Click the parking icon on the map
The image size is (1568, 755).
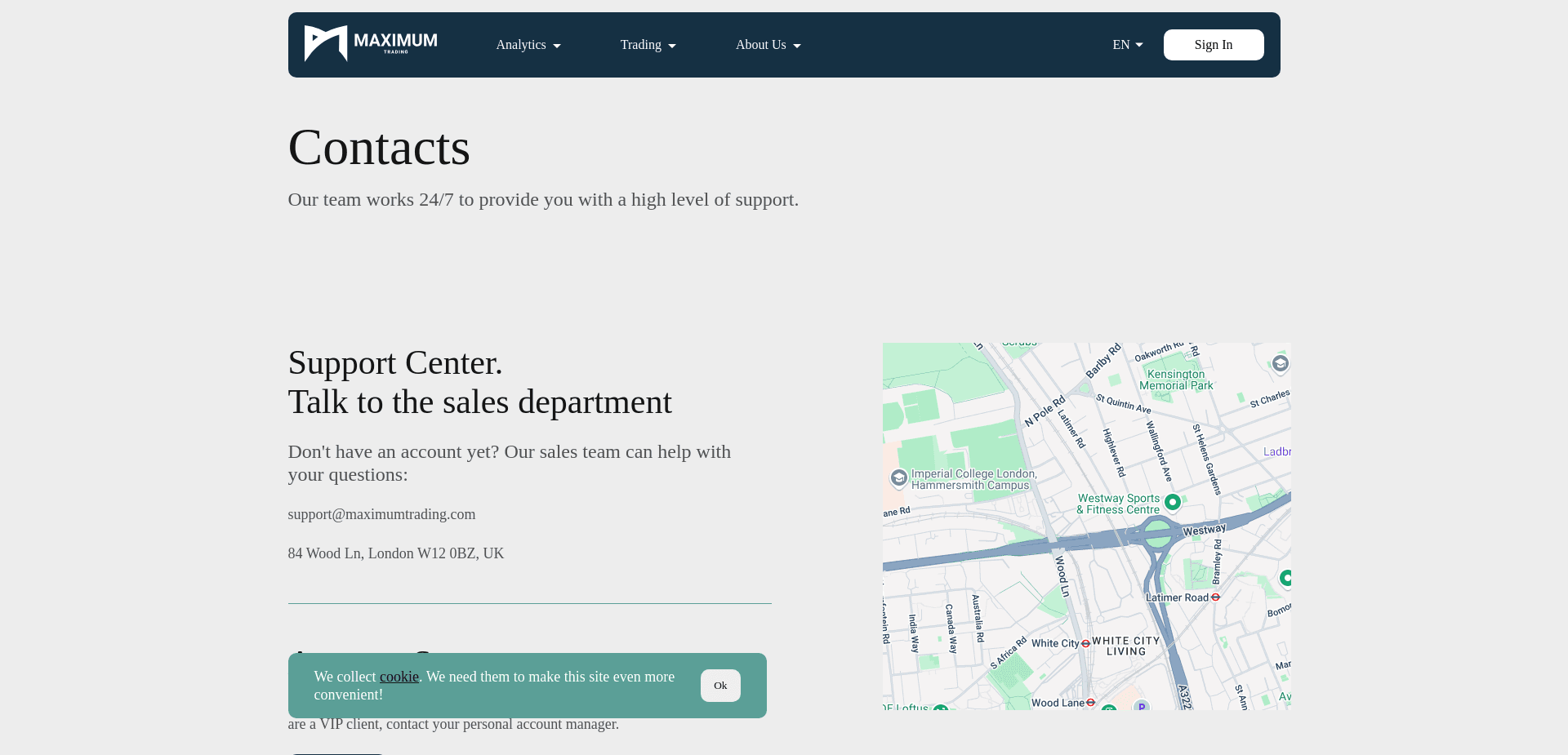coord(1142,705)
